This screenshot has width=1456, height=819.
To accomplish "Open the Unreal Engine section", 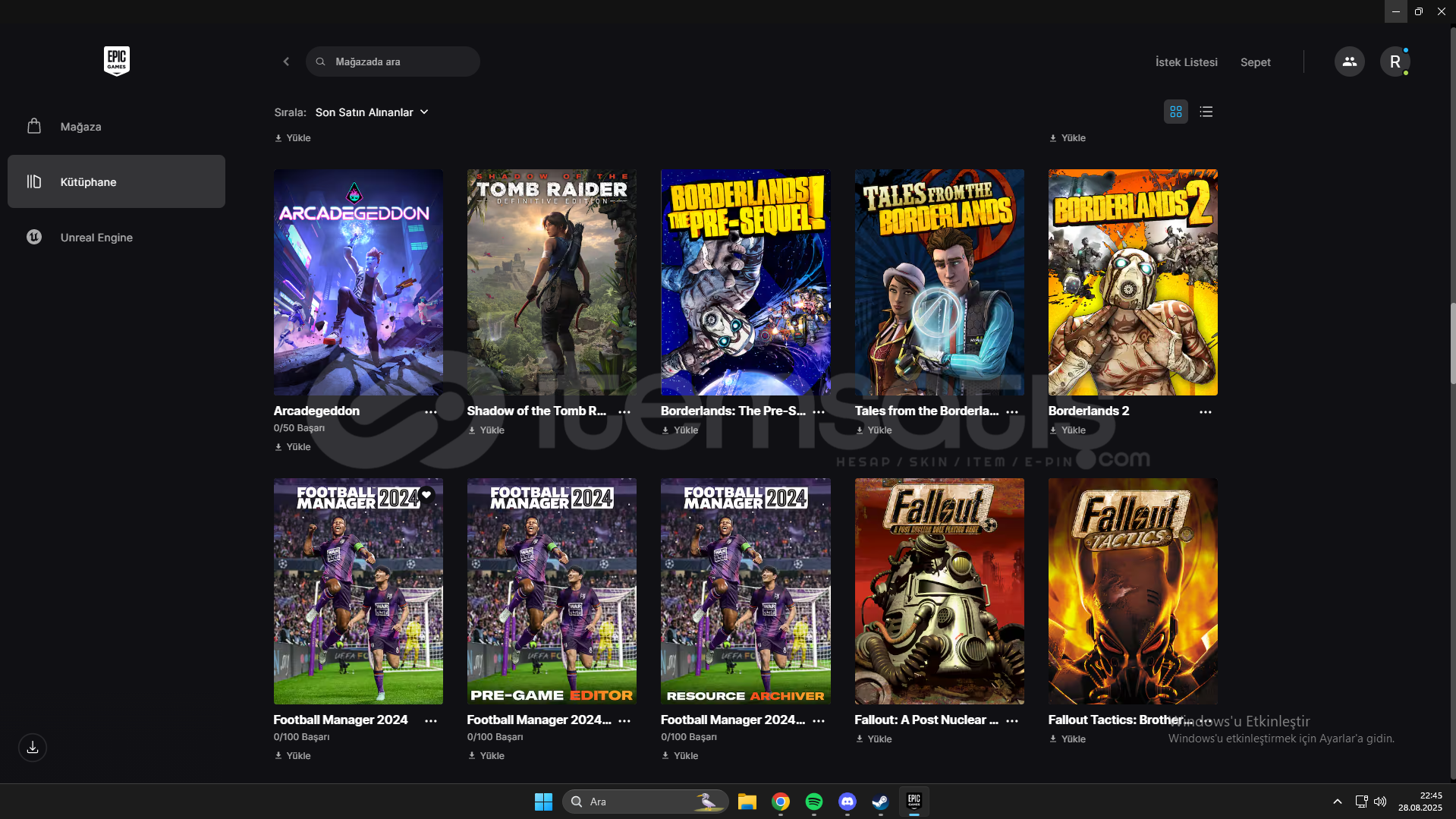I will coord(116,237).
